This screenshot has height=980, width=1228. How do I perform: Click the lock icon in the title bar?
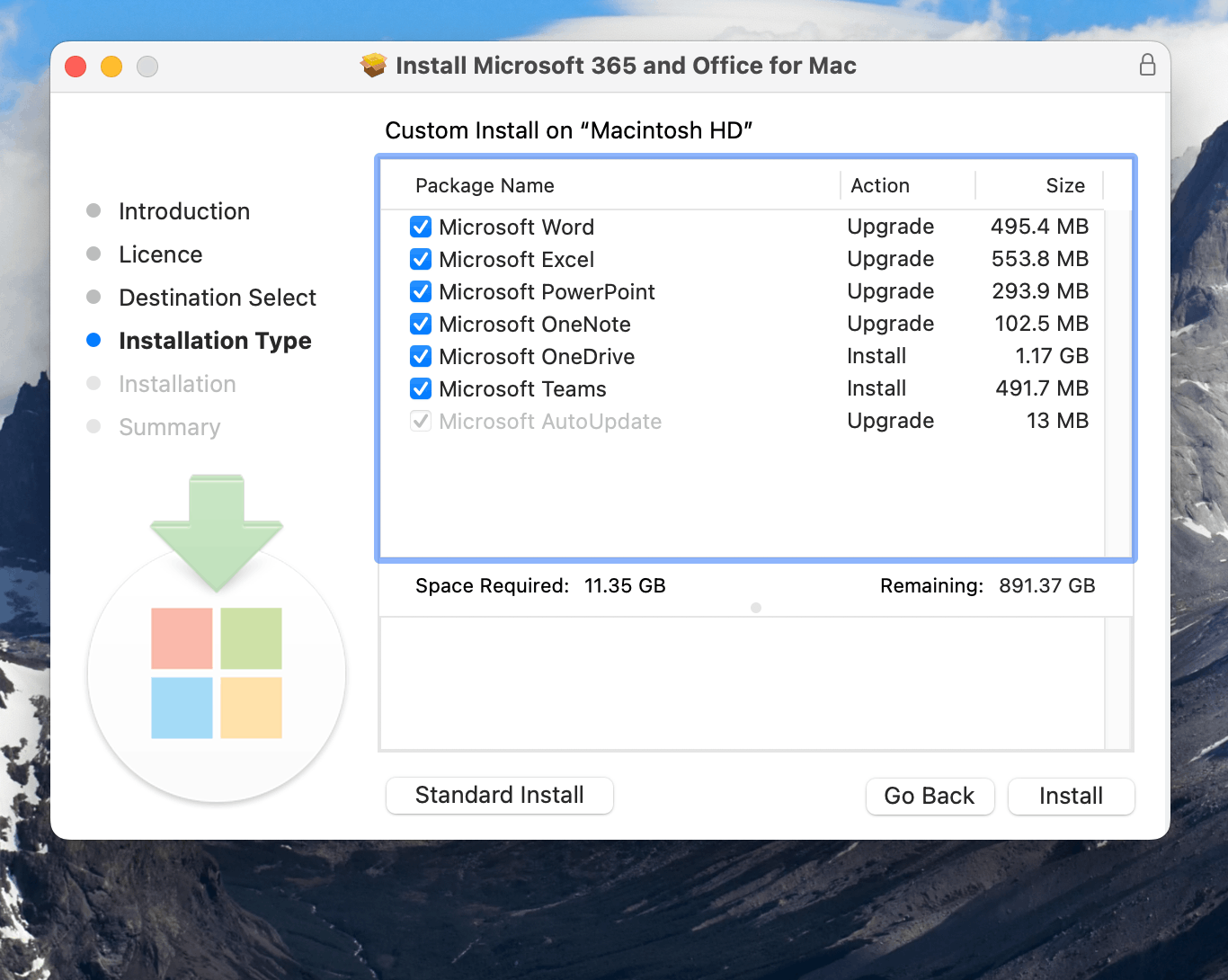pos(1147,65)
